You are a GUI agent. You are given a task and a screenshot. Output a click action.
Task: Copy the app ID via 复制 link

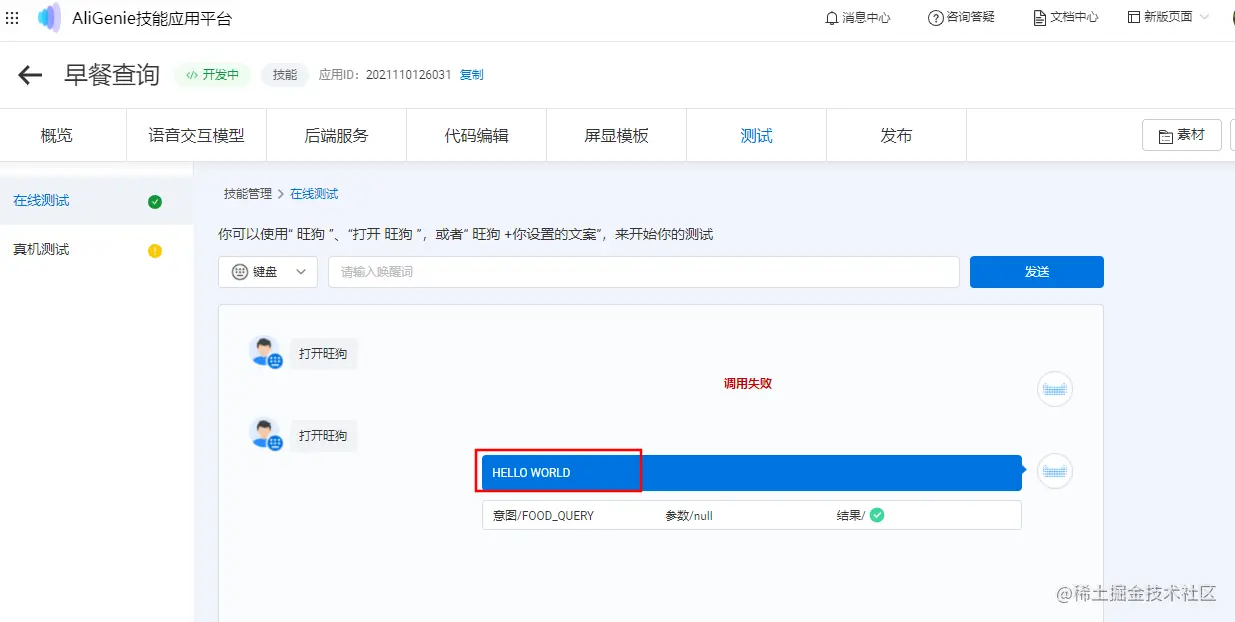click(472, 75)
